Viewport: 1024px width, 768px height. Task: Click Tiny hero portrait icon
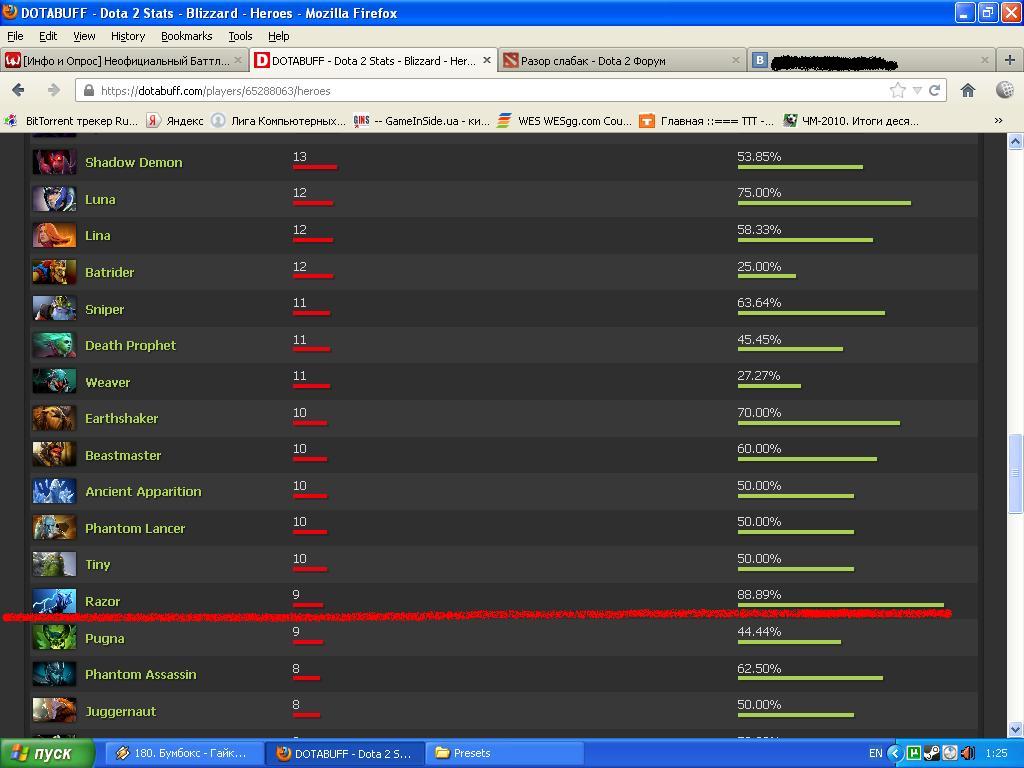pos(54,565)
